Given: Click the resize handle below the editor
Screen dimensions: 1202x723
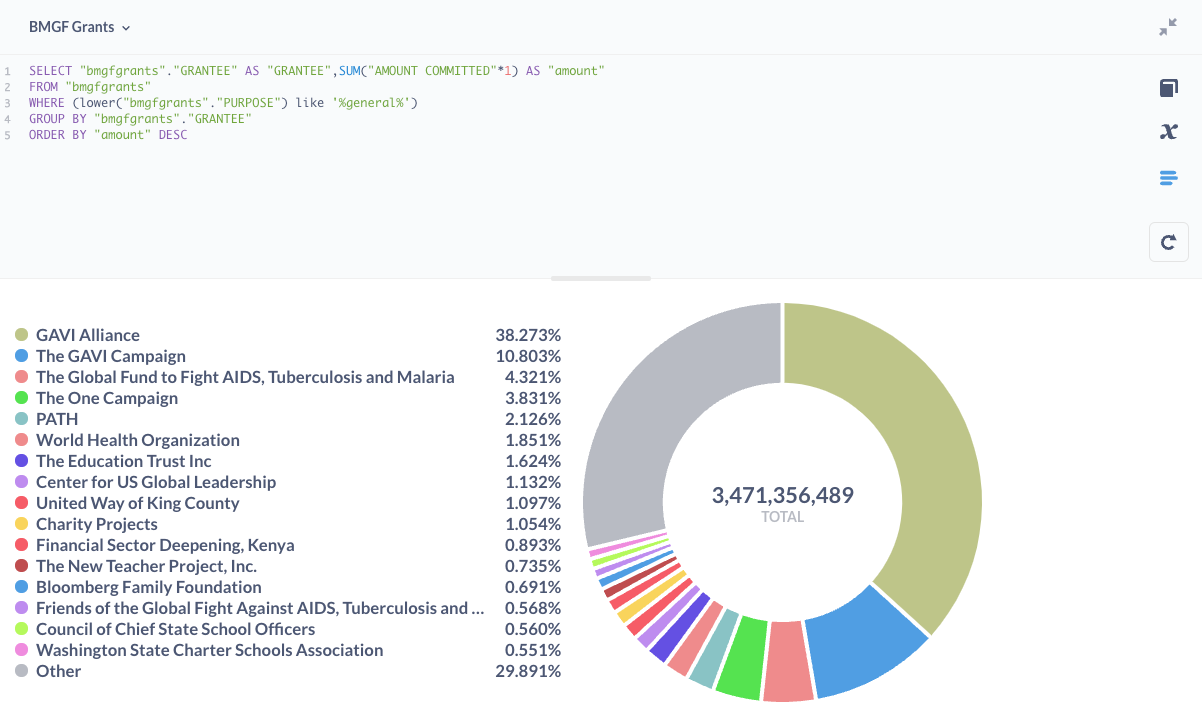Looking at the screenshot, I should coord(601,278).
